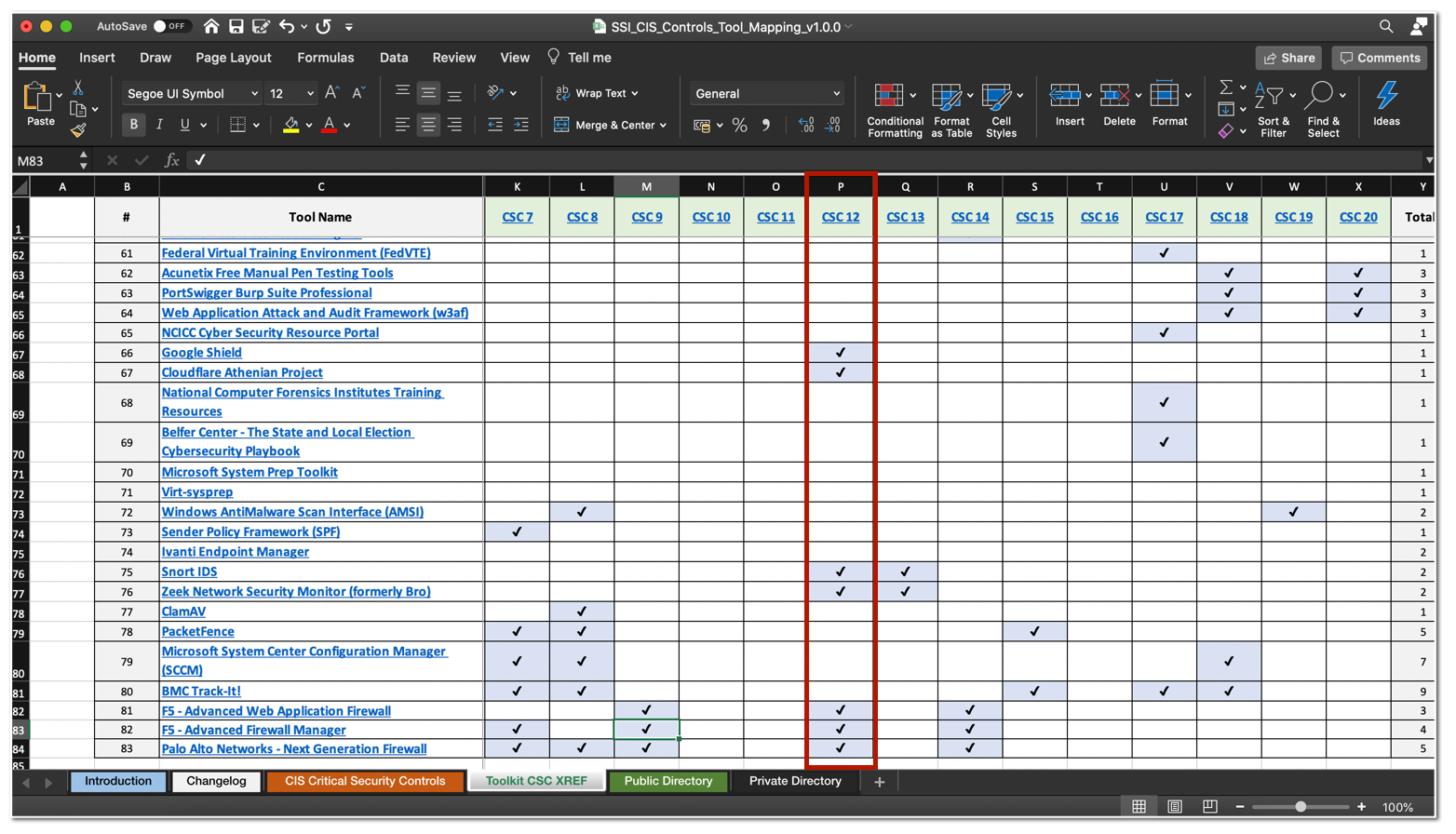The image size is (1456, 834).
Task: Click the Undo arrow icon
Action: click(287, 27)
